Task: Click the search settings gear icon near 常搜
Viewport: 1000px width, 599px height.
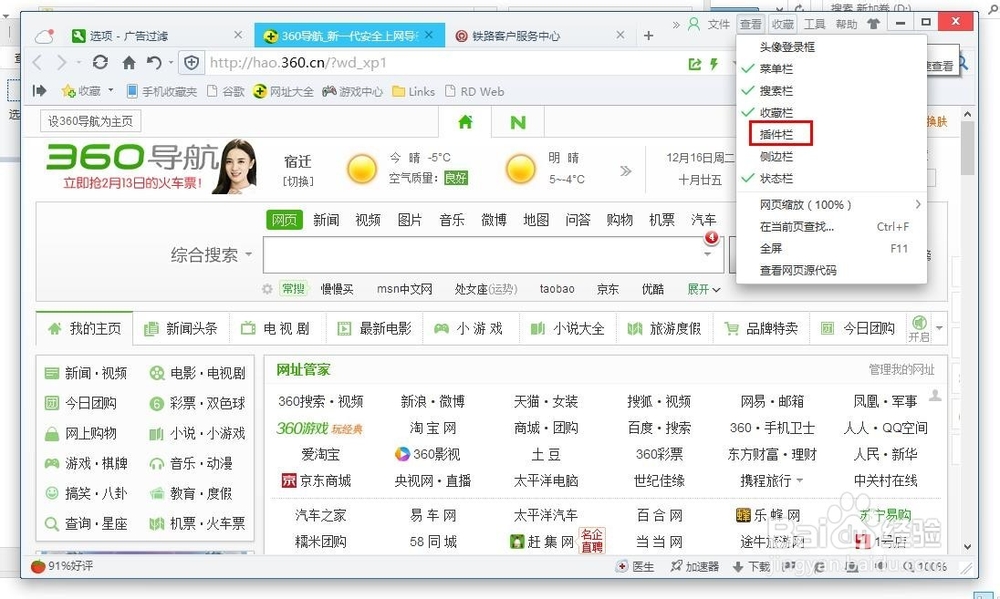Action: pos(267,289)
